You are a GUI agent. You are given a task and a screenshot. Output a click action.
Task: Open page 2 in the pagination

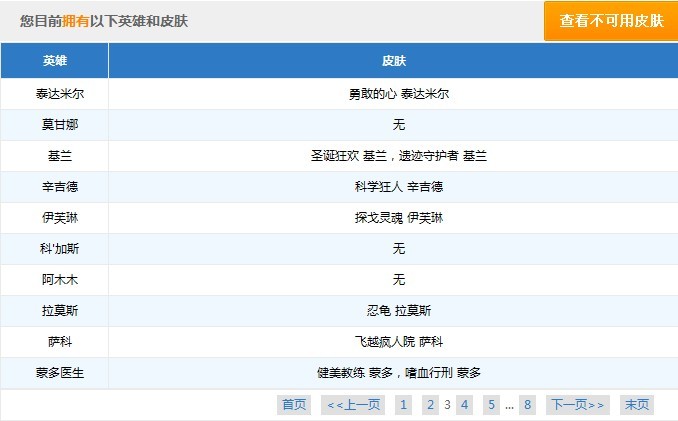(x=430, y=405)
